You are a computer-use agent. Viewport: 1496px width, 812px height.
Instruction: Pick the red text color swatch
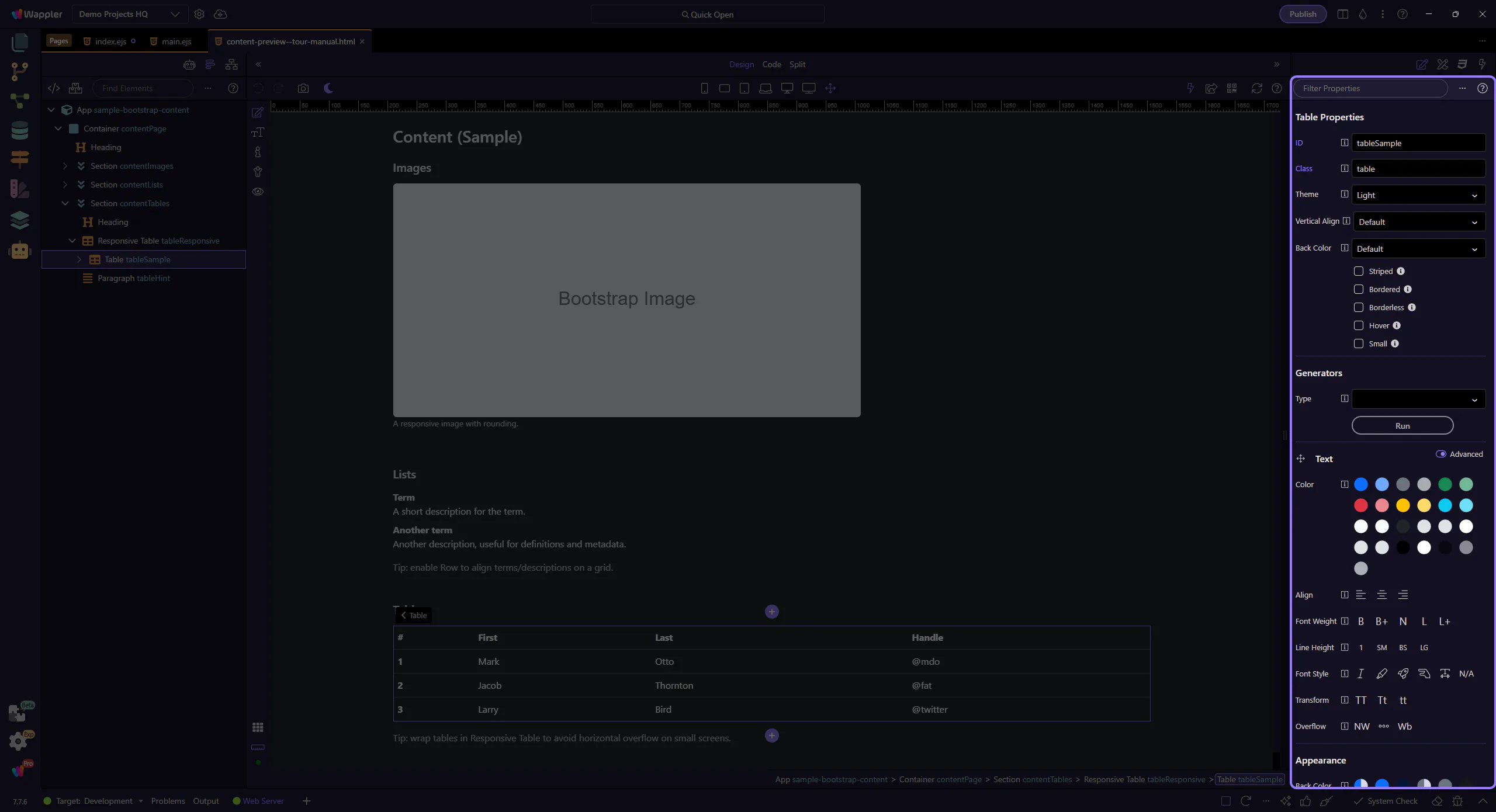pos(1360,505)
